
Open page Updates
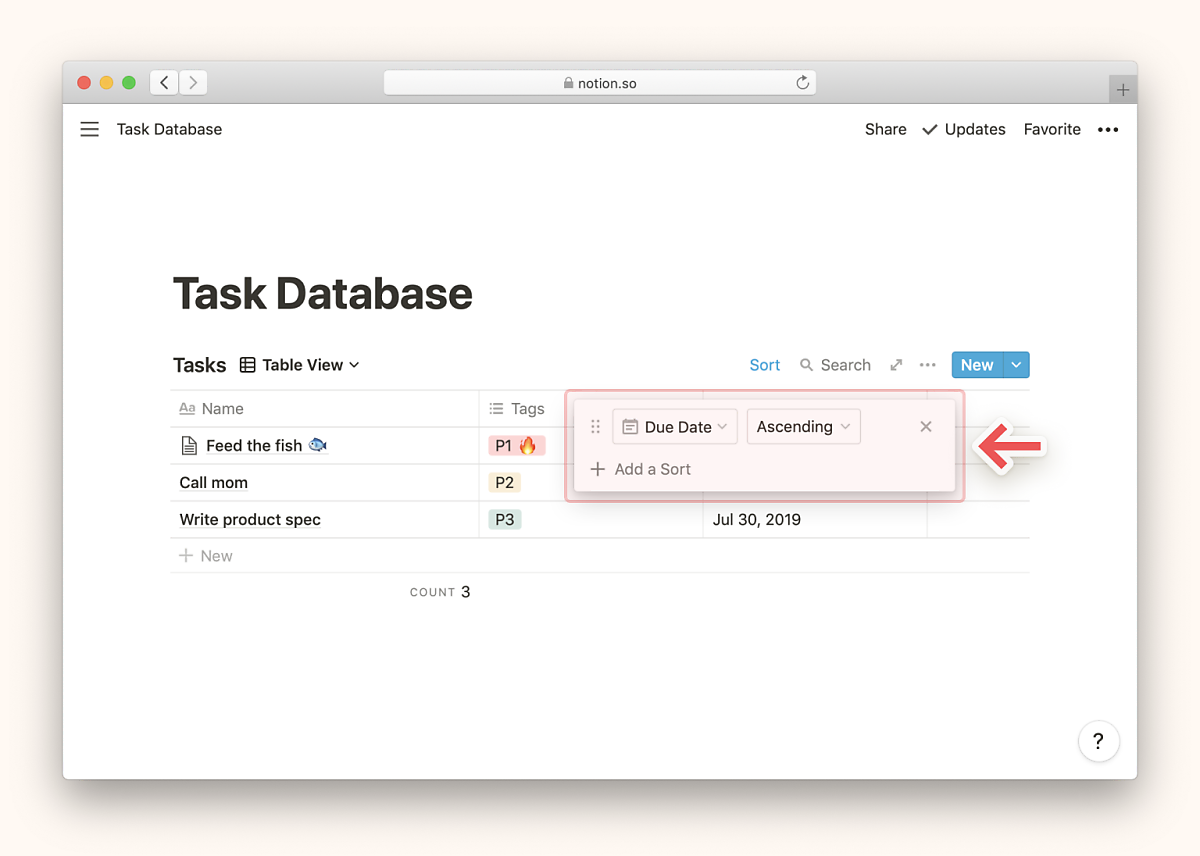pyautogui.click(x=964, y=129)
